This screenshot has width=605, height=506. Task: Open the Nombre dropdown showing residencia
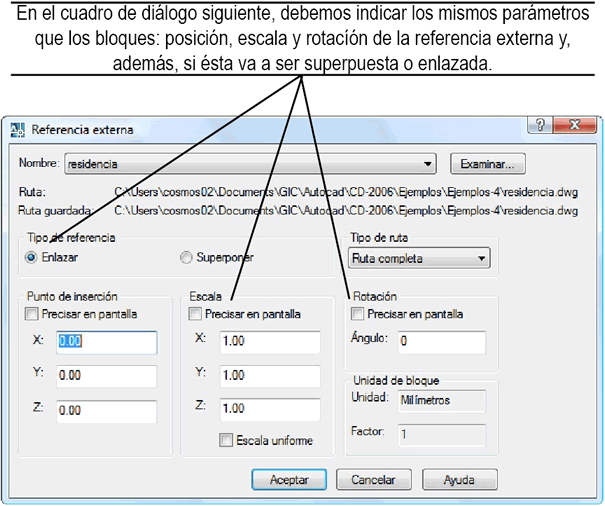[250, 164]
